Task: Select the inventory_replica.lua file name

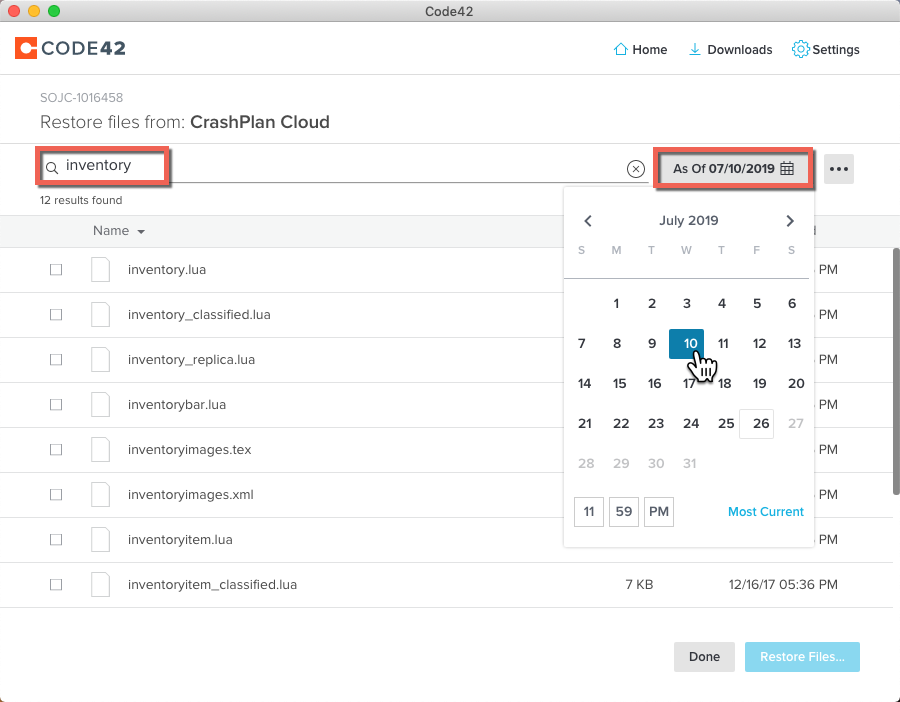Action: pos(191,360)
